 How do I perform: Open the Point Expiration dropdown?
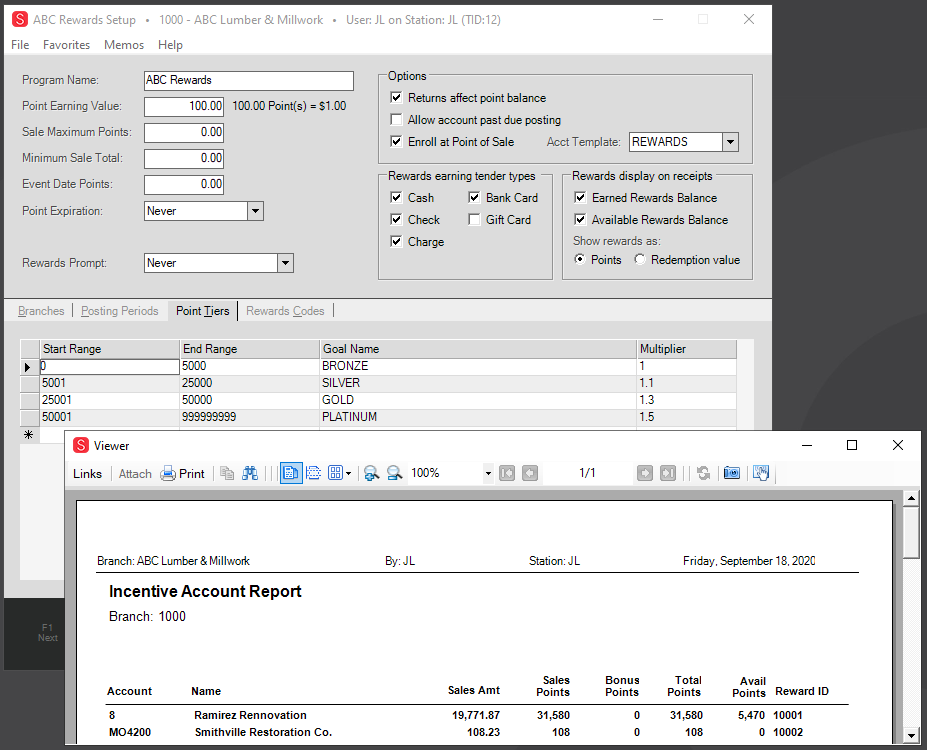click(x=255, y=211)
